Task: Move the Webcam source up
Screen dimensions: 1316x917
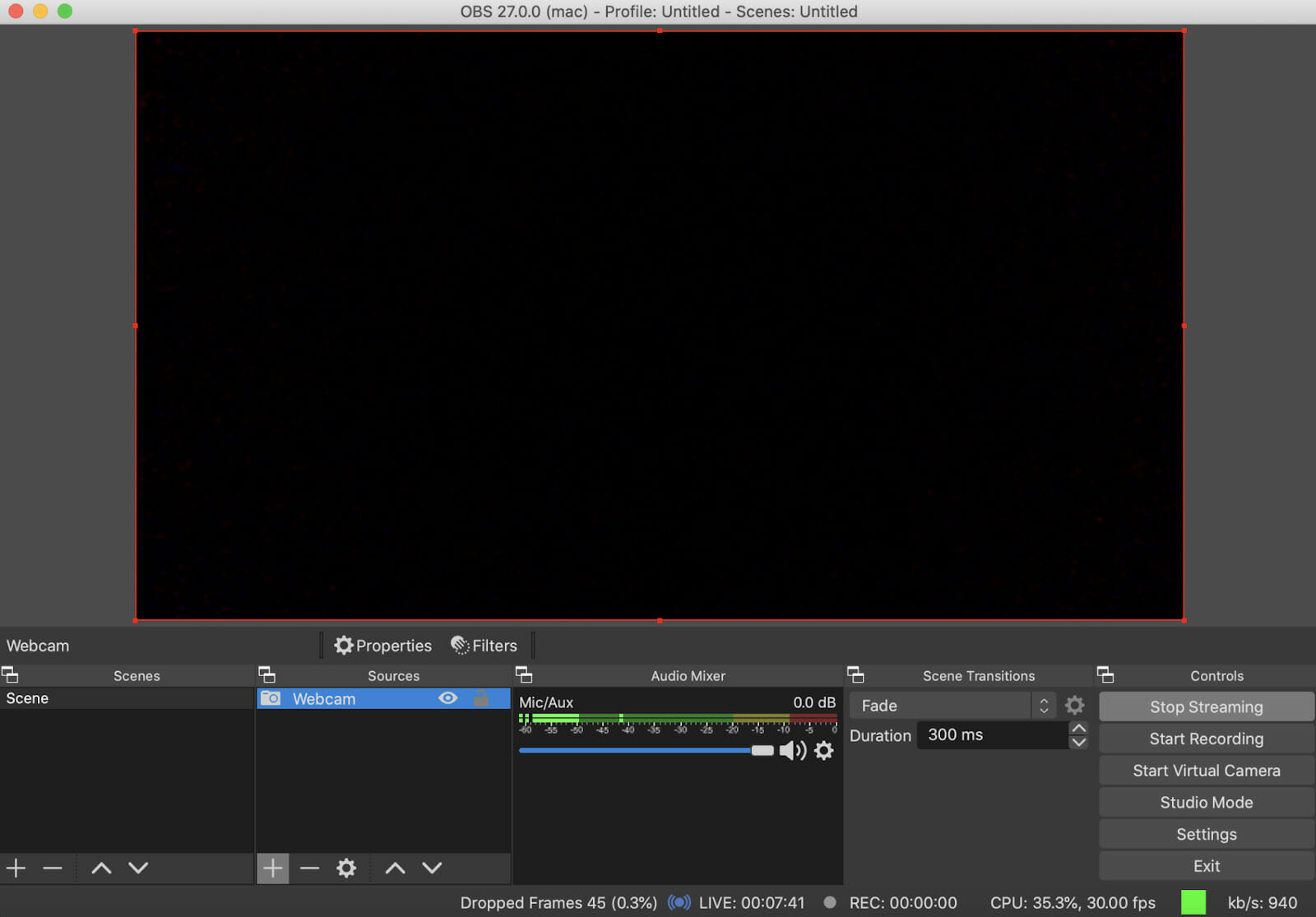Action: point(395,868)
